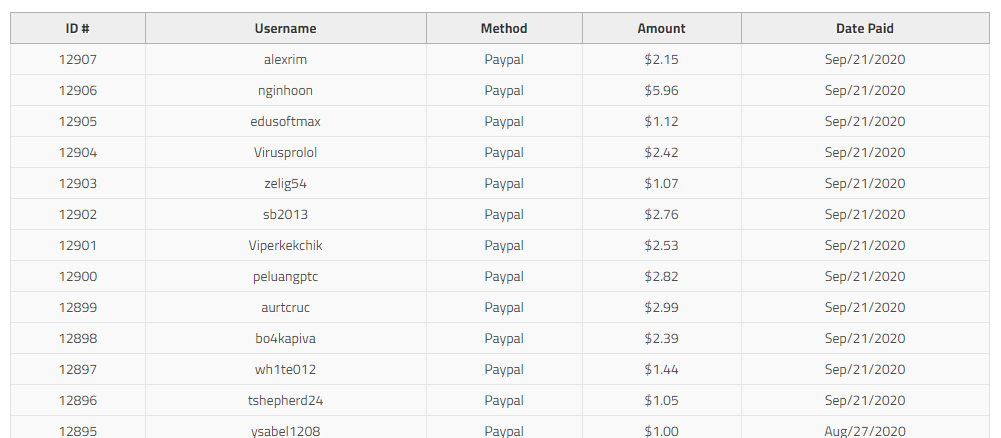Click username alexrim in the table
1001x438 pixels.
click(x=285, y=59)
